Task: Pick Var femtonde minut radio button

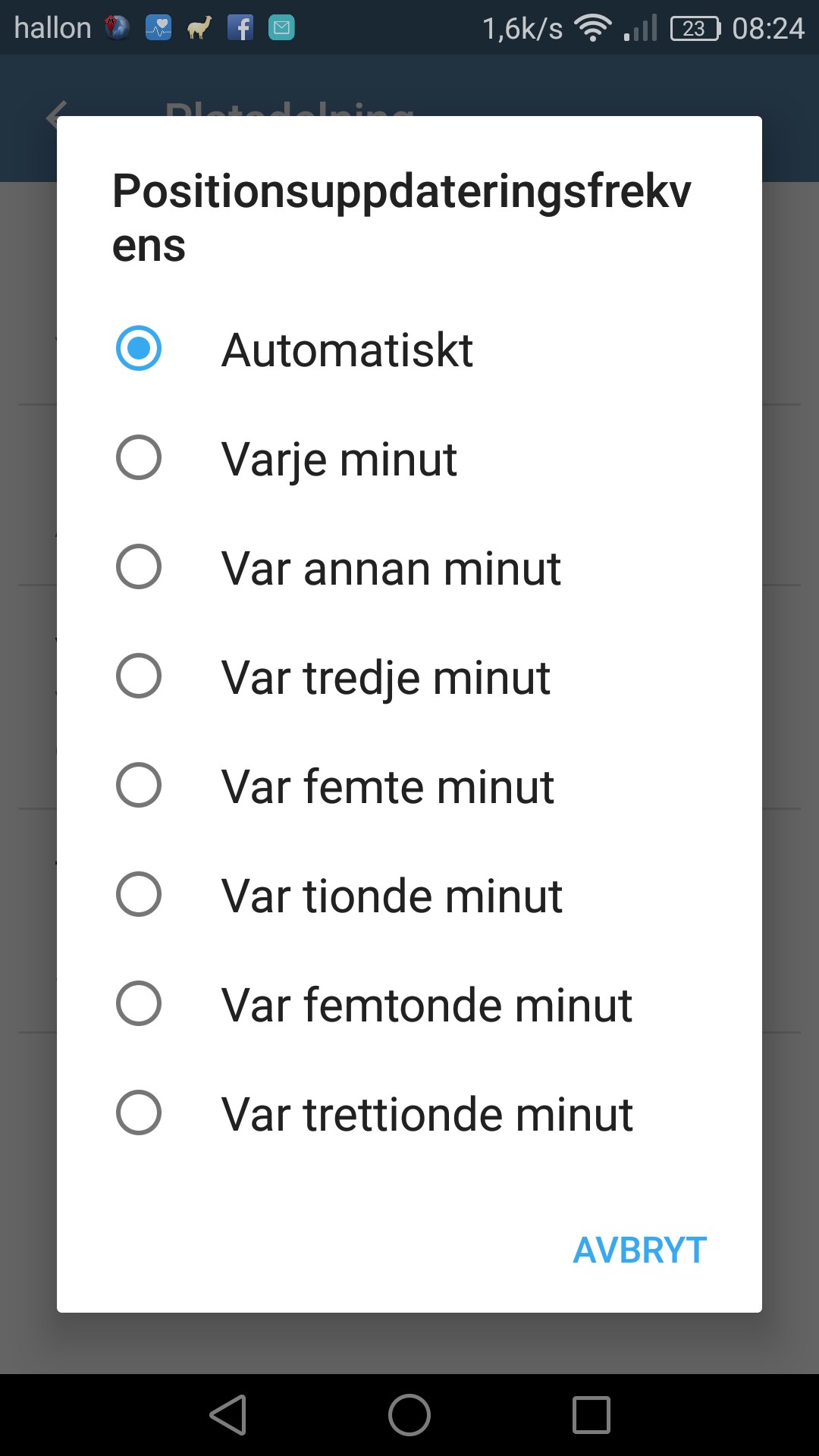Action: coord(139,1004)
